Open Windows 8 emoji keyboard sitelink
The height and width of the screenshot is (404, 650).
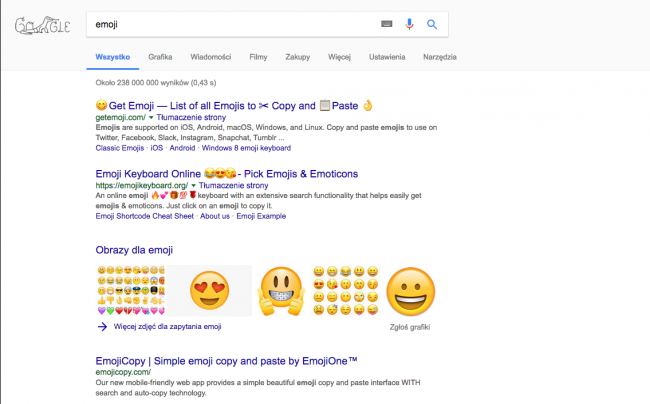[x=246, y=148]
